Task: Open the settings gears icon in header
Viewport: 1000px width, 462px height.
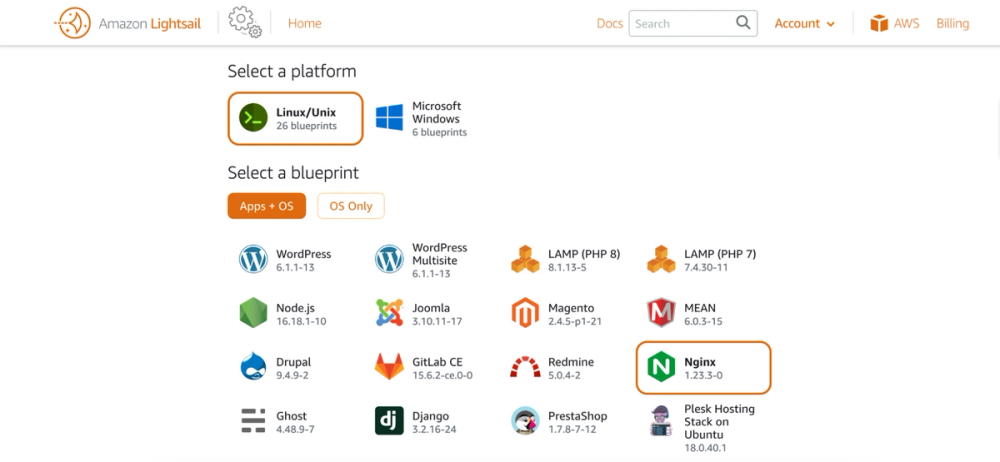Action: tap(245, 22)
